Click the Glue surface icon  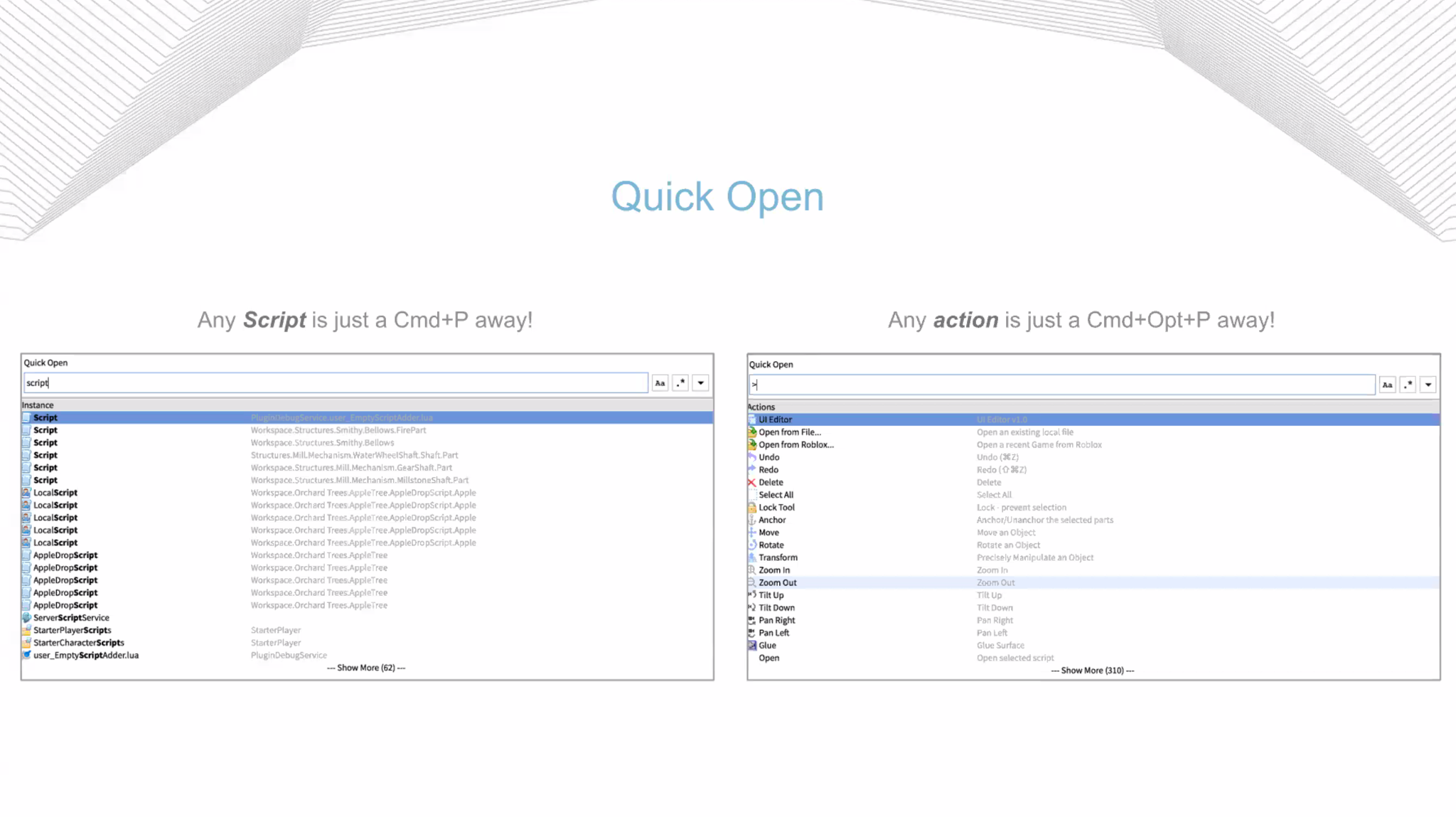751,646
